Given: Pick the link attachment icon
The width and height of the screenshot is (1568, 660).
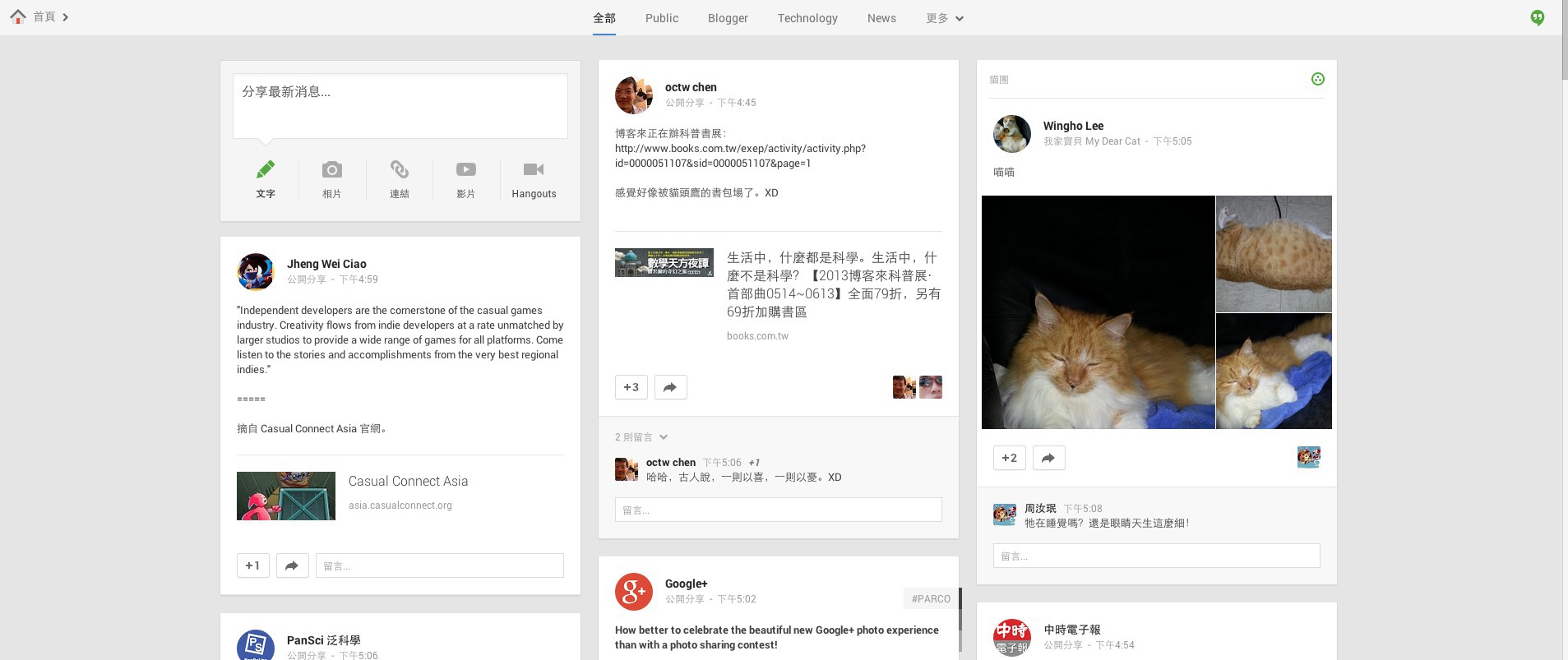Looking at the screenshot, I should (400, 169).
